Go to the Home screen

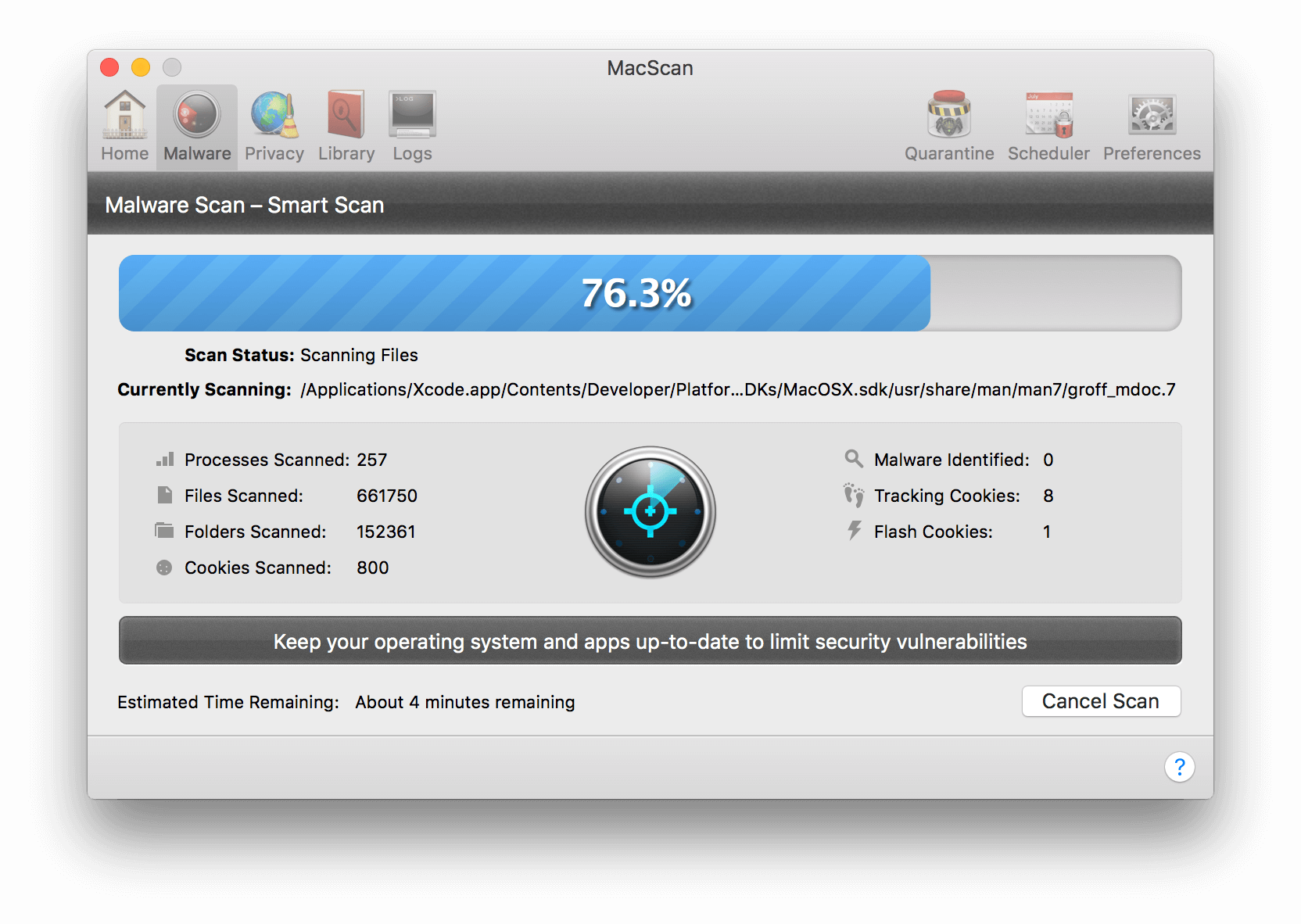point(124,125)
